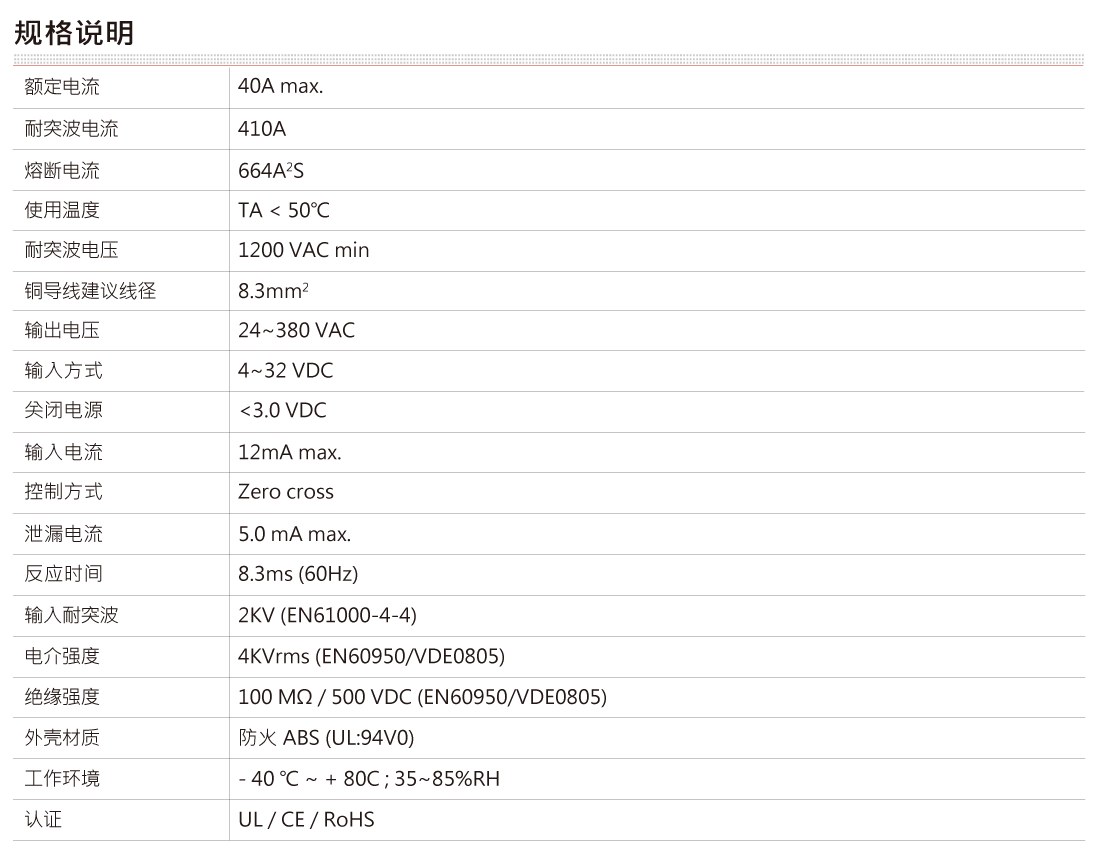Select the 防火 ABS (UL:94V0) text
Viewport: 1098px width, 859px height.
pos(325,738)
